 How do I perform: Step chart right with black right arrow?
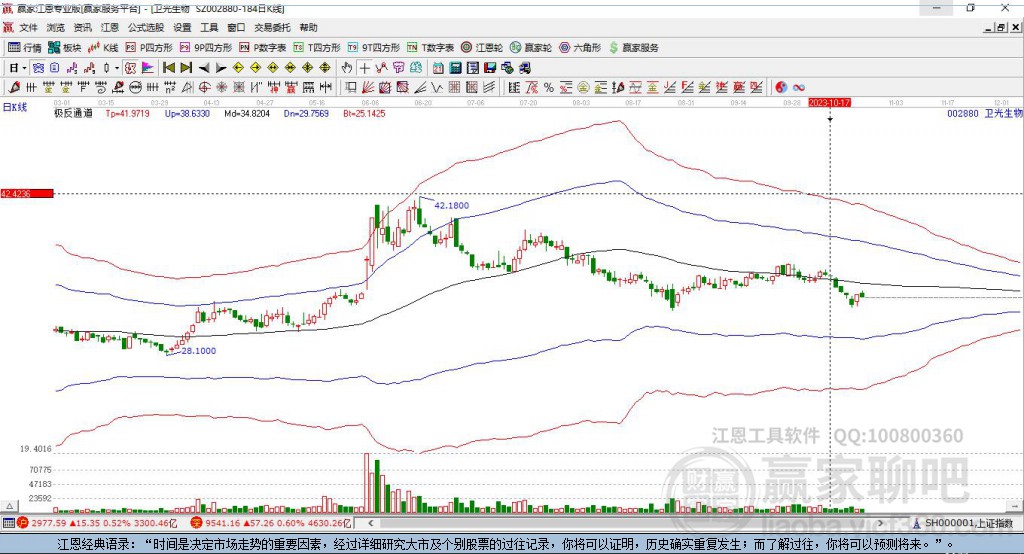(221, 68)
